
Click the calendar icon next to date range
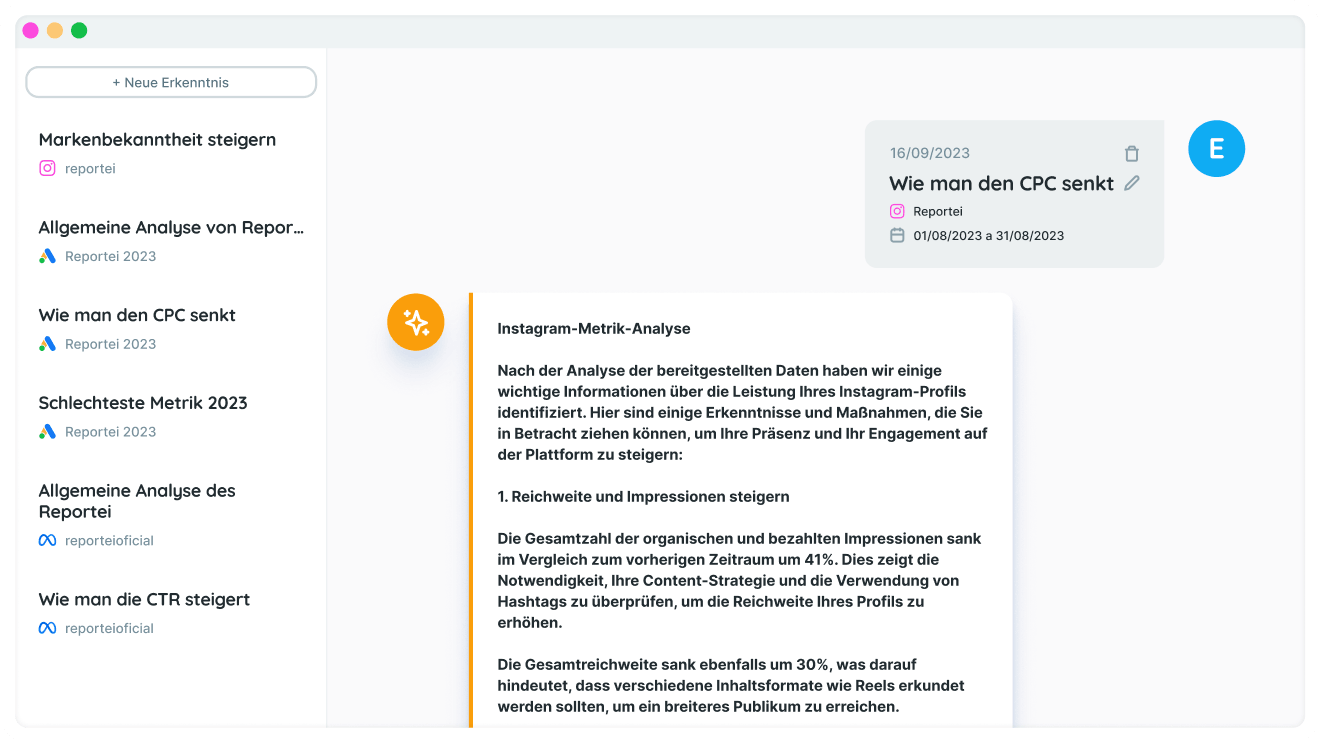[897, 235]
